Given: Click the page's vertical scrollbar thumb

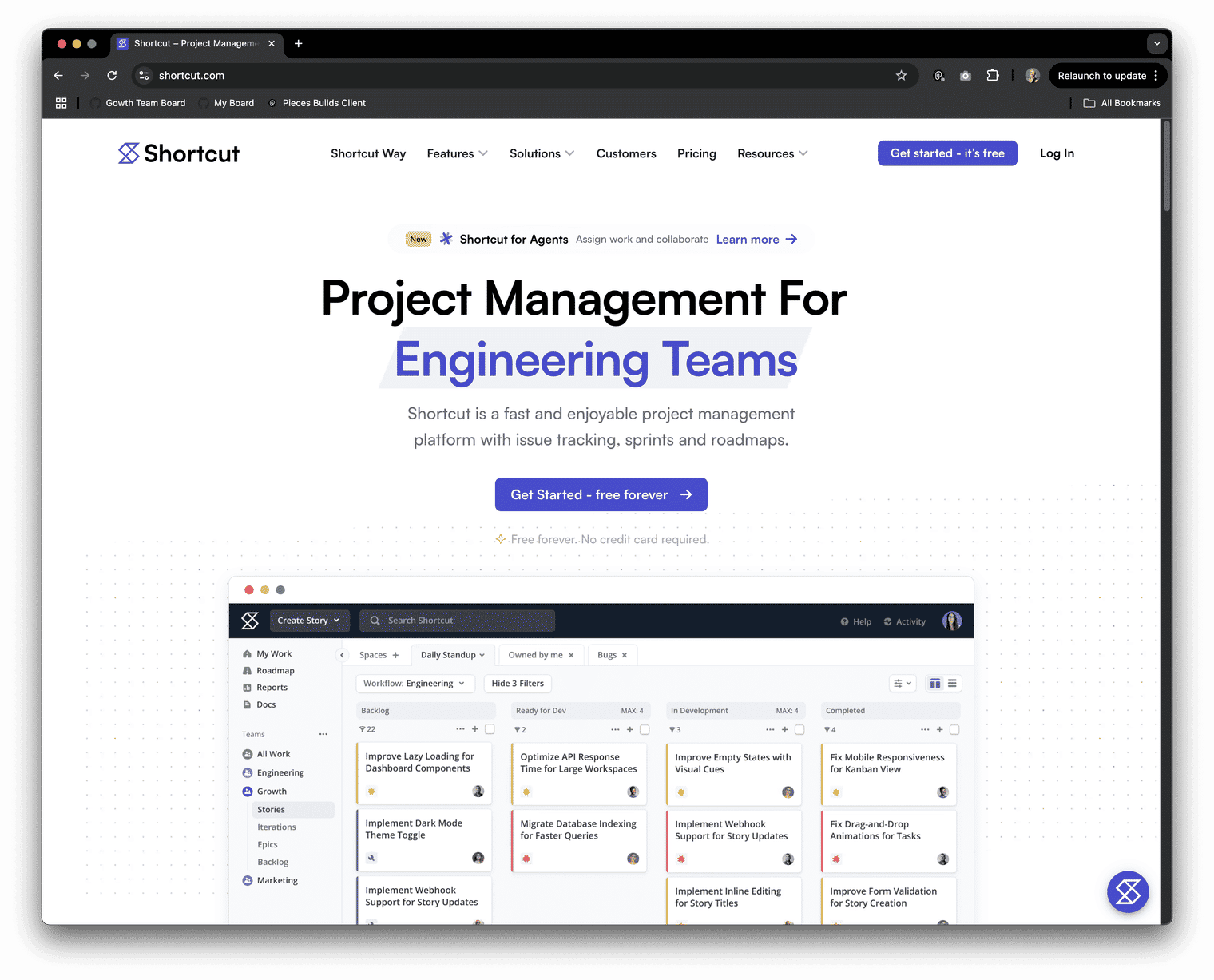Looking at the screenshot, I should pyautogui.click(x=1167, y=165).
